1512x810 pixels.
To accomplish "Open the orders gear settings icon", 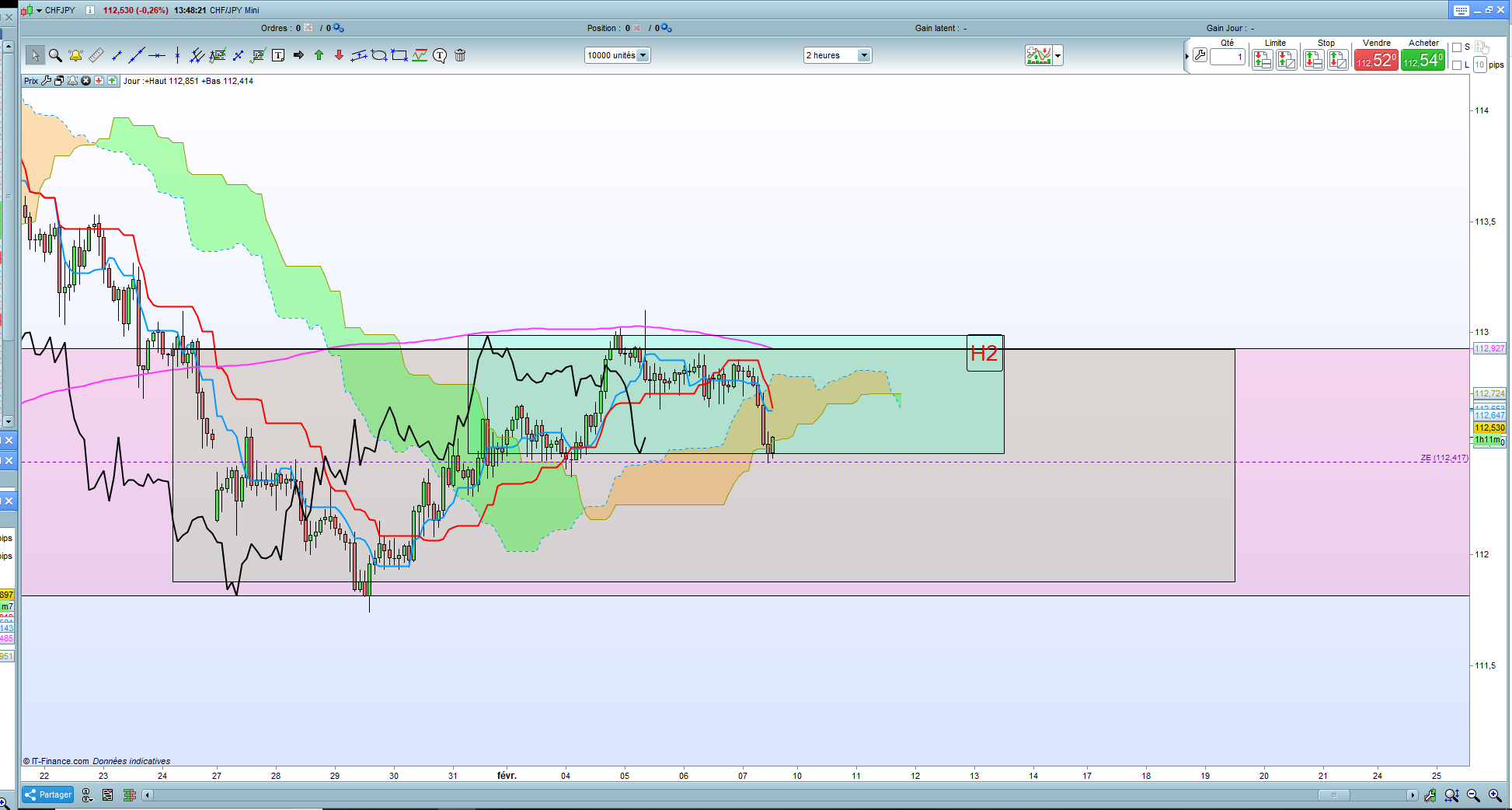I will (339, 28).
